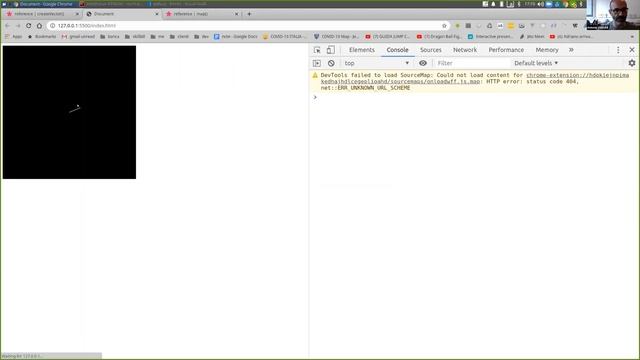Select the Document browser tab

pos(118,14)
